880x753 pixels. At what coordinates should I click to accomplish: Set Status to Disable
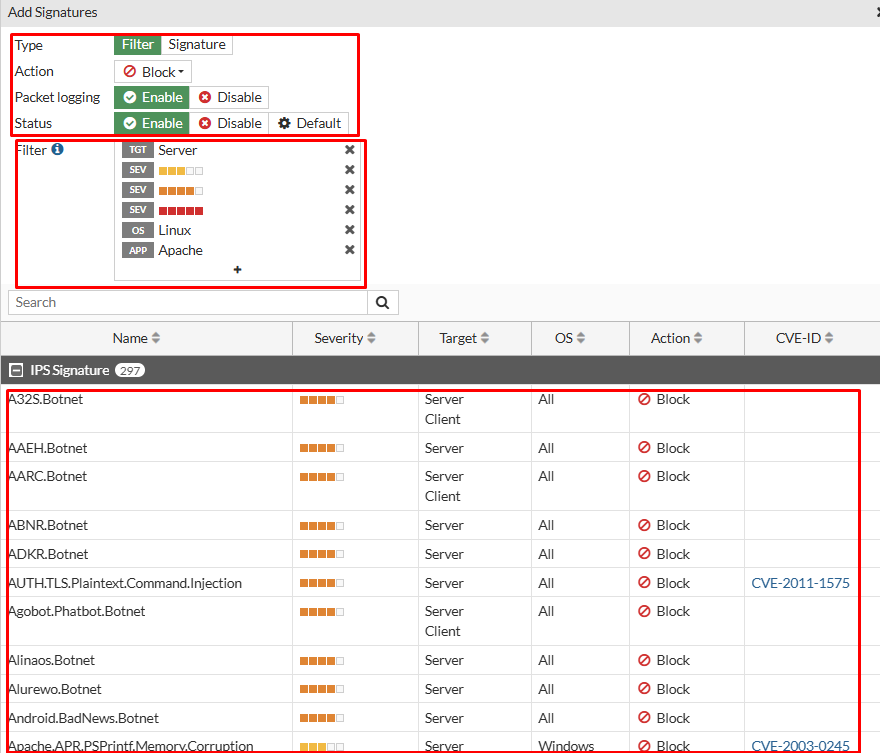(230, 123)
